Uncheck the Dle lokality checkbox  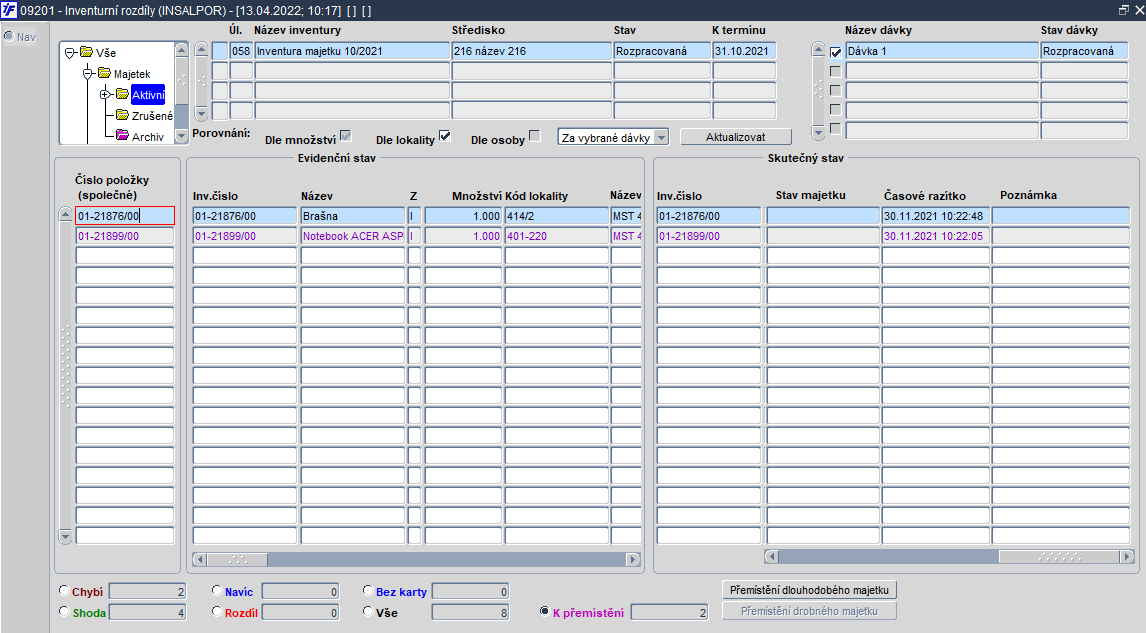click(444, 135)
